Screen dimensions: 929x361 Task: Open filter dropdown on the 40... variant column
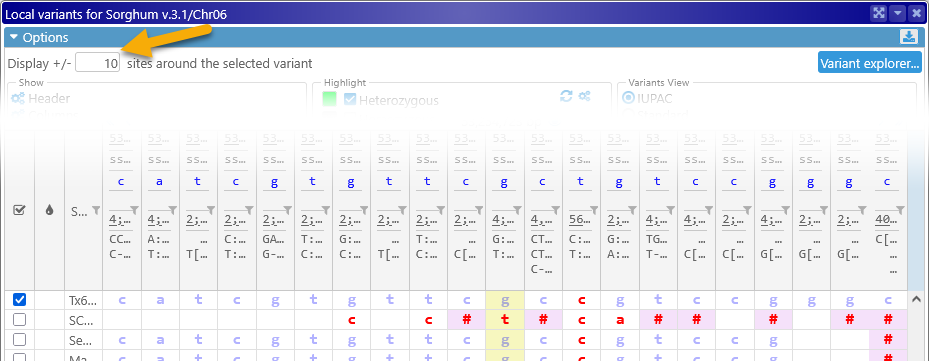click(900, 209)
